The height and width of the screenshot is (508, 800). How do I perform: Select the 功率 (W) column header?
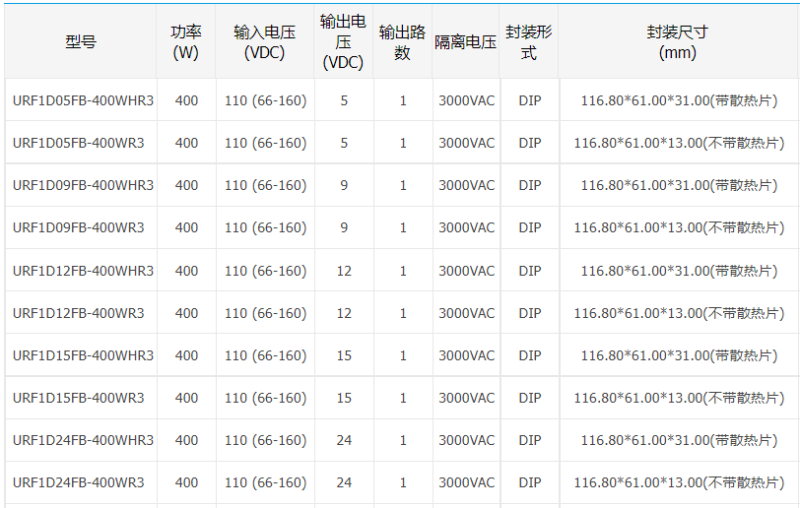[x=186, y=42]
